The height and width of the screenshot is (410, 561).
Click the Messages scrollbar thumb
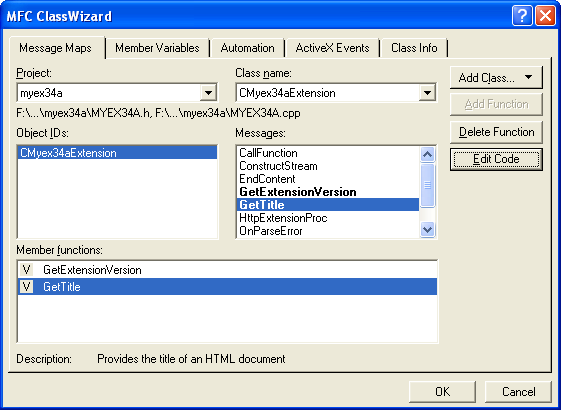click(428, 185)
